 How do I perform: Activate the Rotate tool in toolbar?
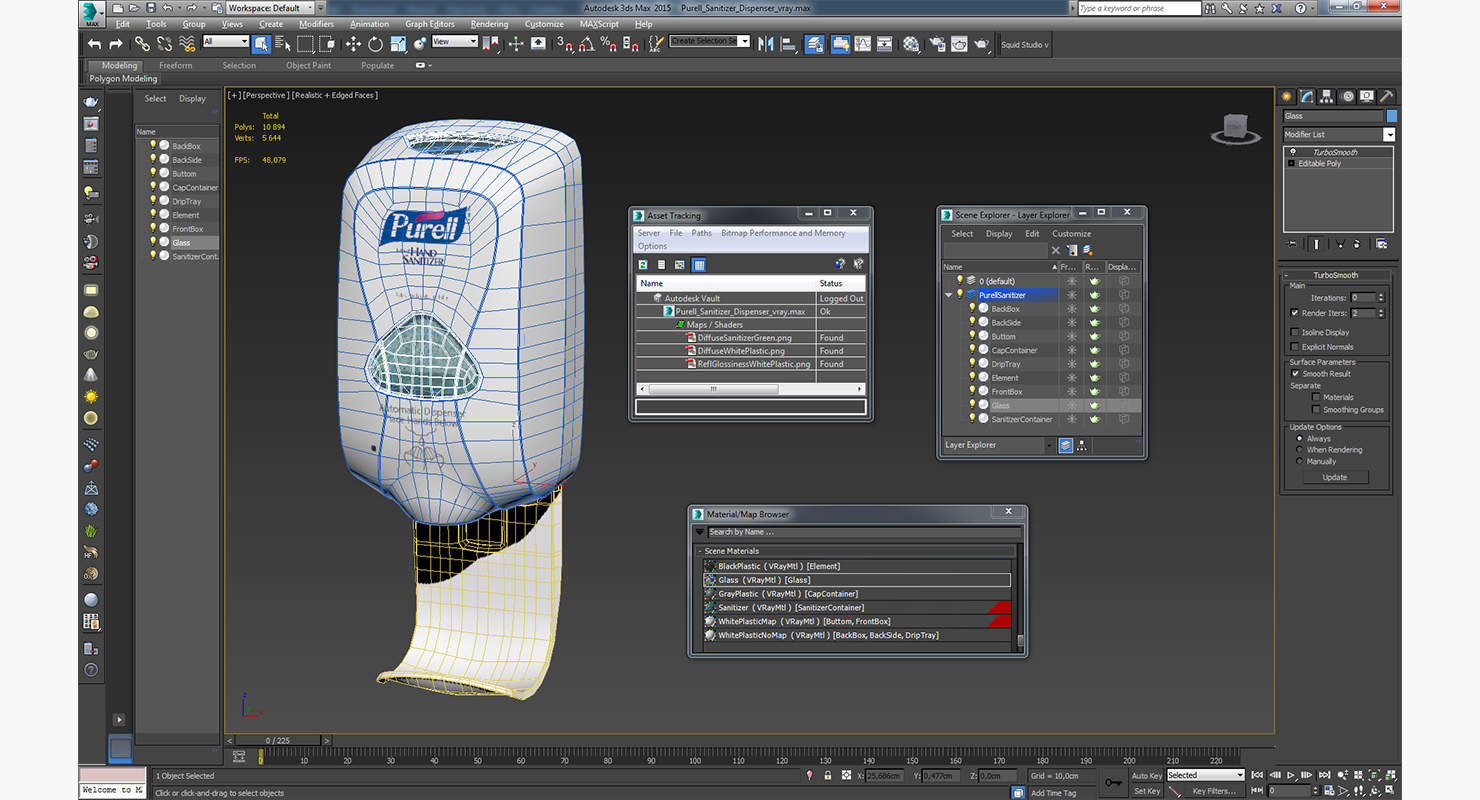(x=376, y=44)
